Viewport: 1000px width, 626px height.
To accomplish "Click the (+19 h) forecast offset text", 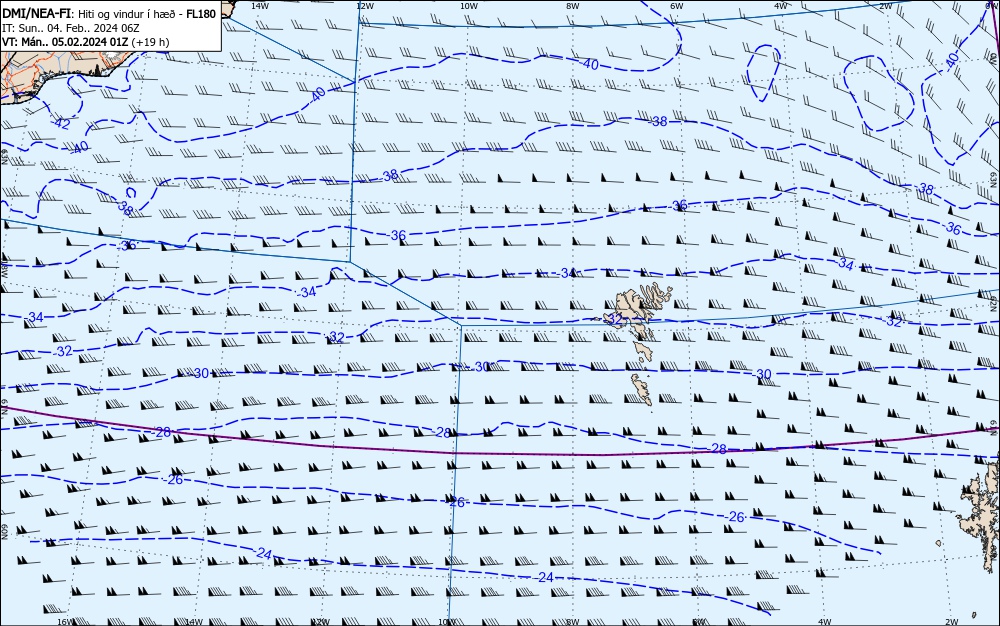I will [150, 42].
